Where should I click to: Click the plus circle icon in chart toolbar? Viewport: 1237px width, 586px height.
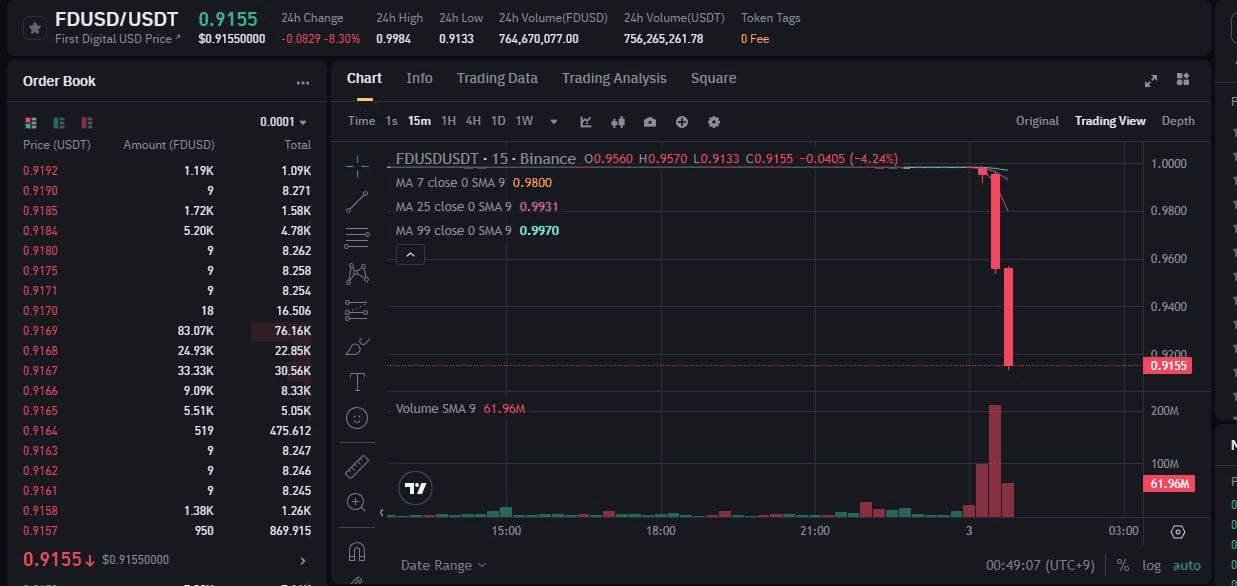(x=682, y=122)
